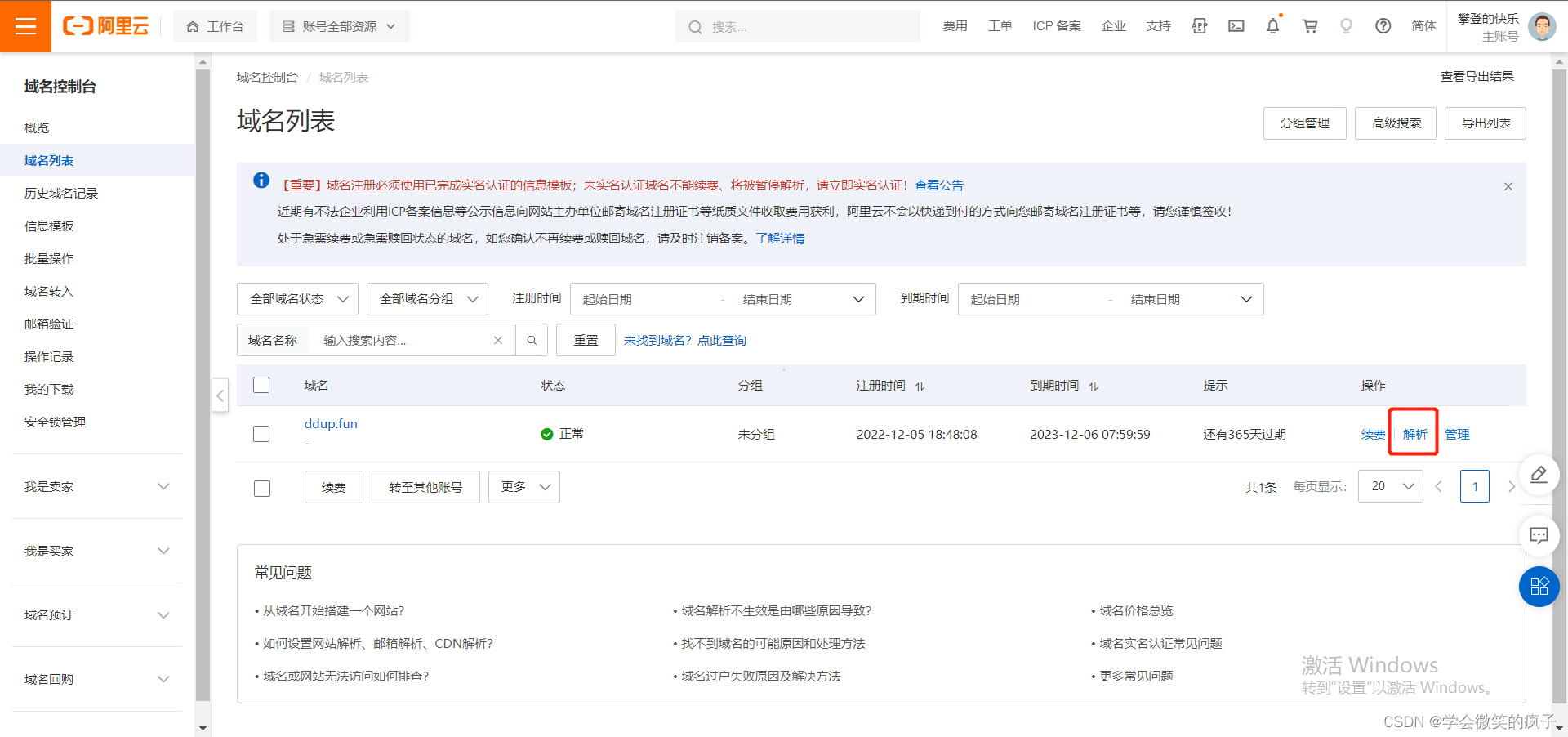Select all domains header checkbox
The image size is (1568, 737).
click(261, 385)
